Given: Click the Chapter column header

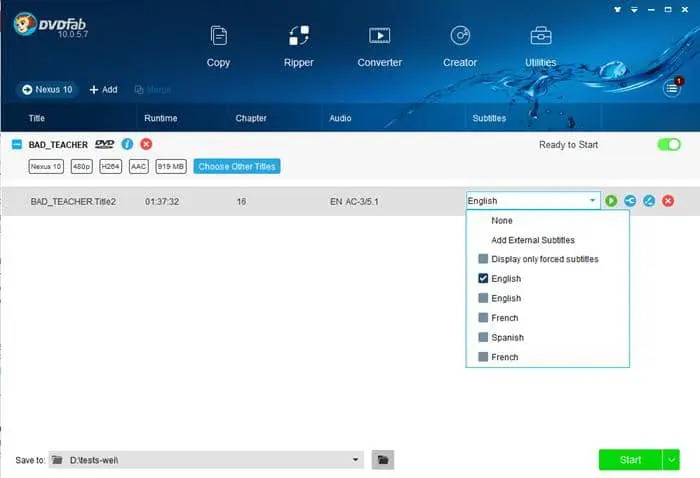Looking at the screenshot, I should point(251,118).
